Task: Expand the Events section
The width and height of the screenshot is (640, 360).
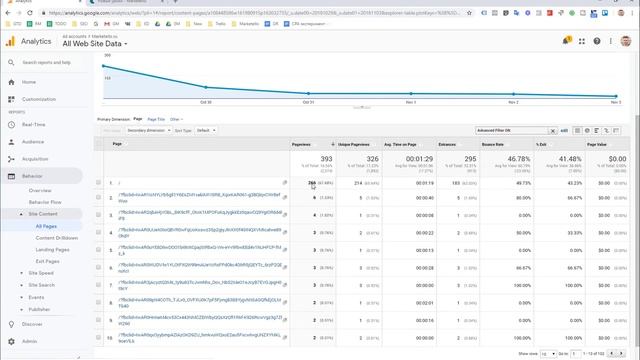Action: point(21,298)
